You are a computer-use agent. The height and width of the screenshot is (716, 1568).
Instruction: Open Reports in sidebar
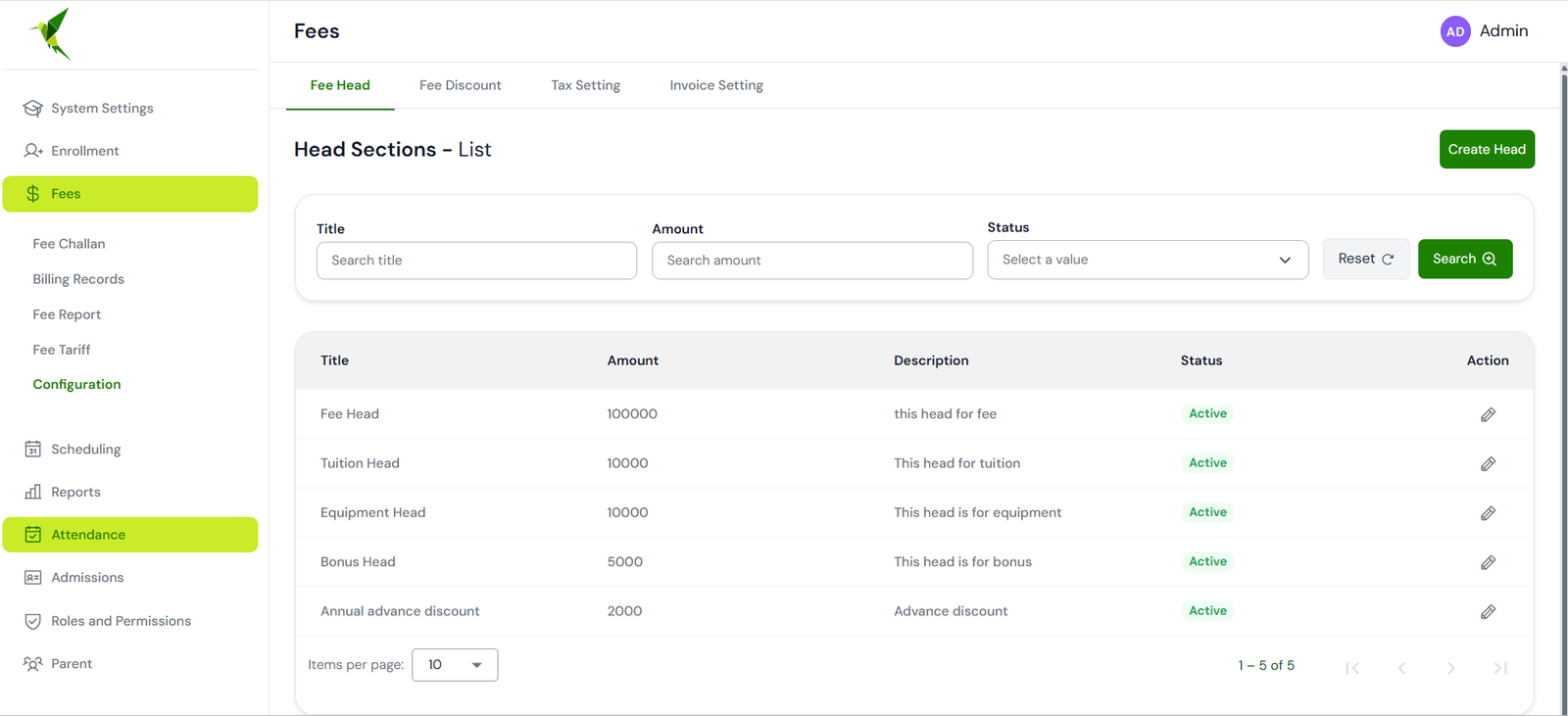[130, 492]
